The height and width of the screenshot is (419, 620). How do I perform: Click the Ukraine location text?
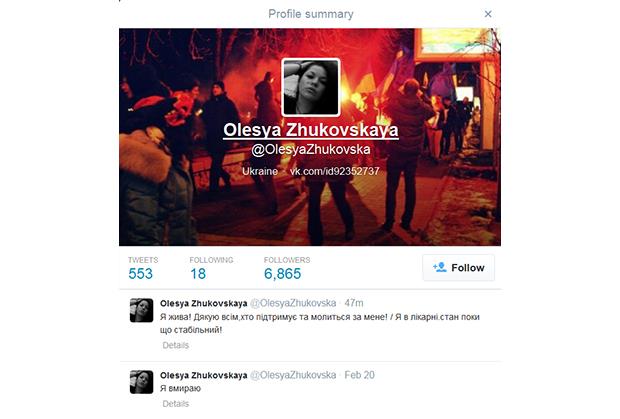260,171
